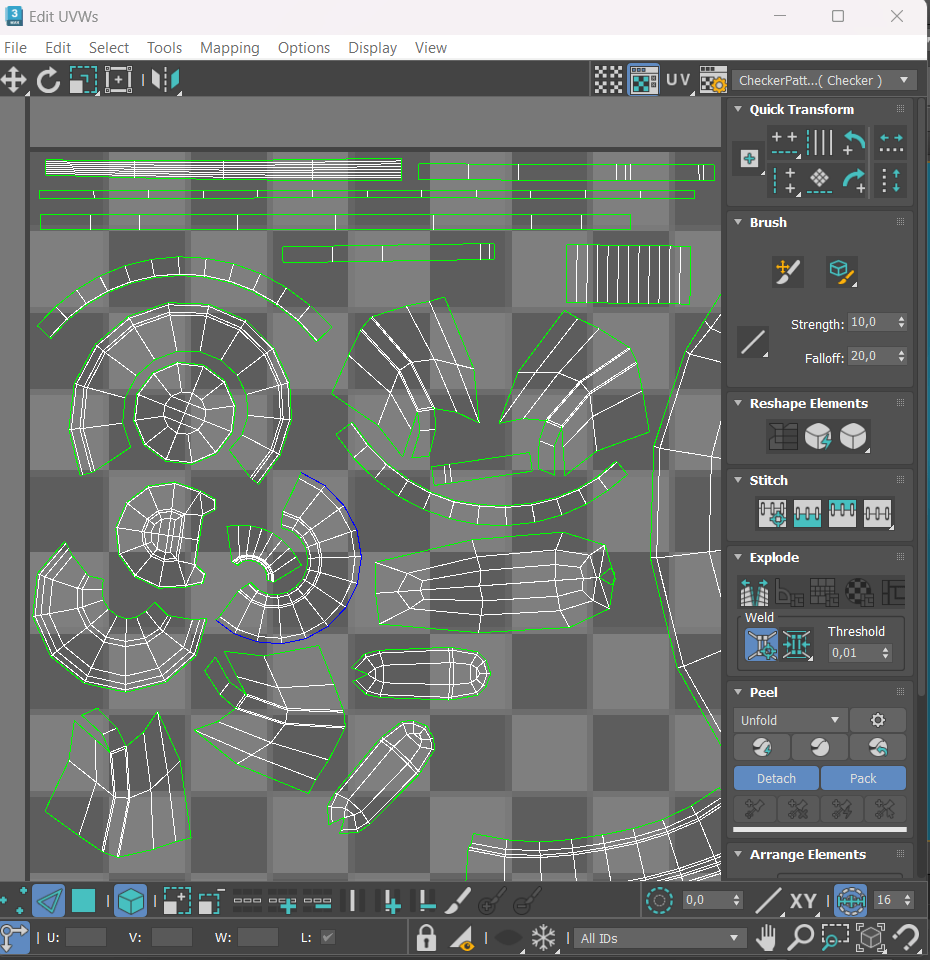The width and height of the screenshot is (930, 960).
Task: Select the Move Selected Subobject tool
Action: 14,80
